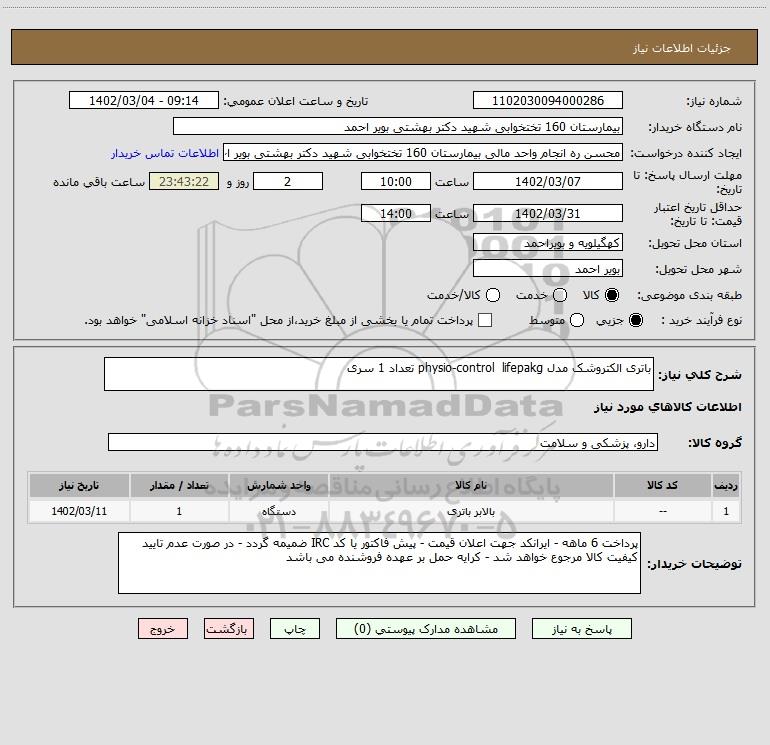The height and width of the screenshot is (745, 770).
Task: Click the نام کالا column header
Action: tap(471, 485)
